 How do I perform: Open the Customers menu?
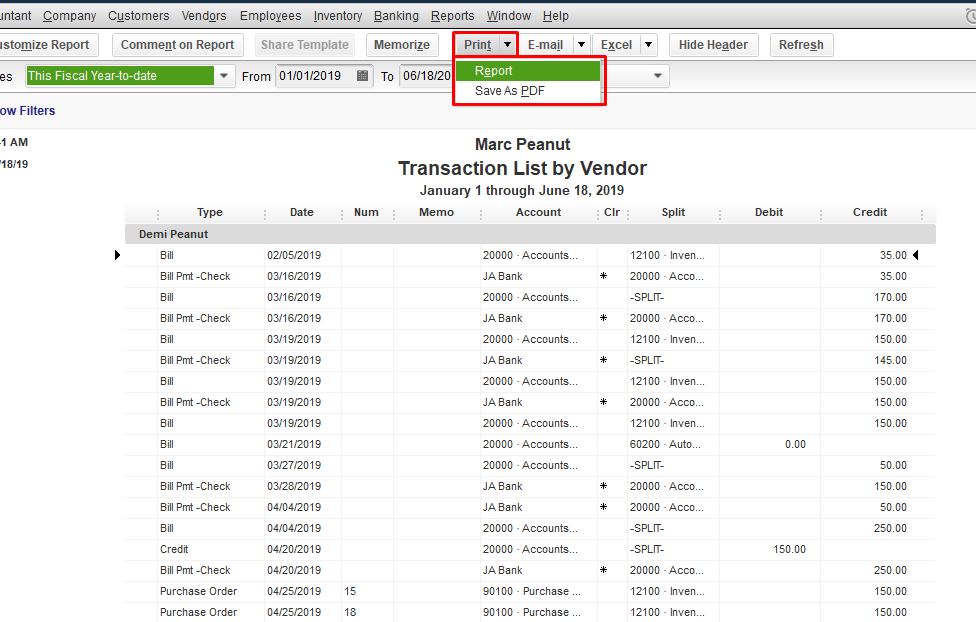(x=138, y=16)
